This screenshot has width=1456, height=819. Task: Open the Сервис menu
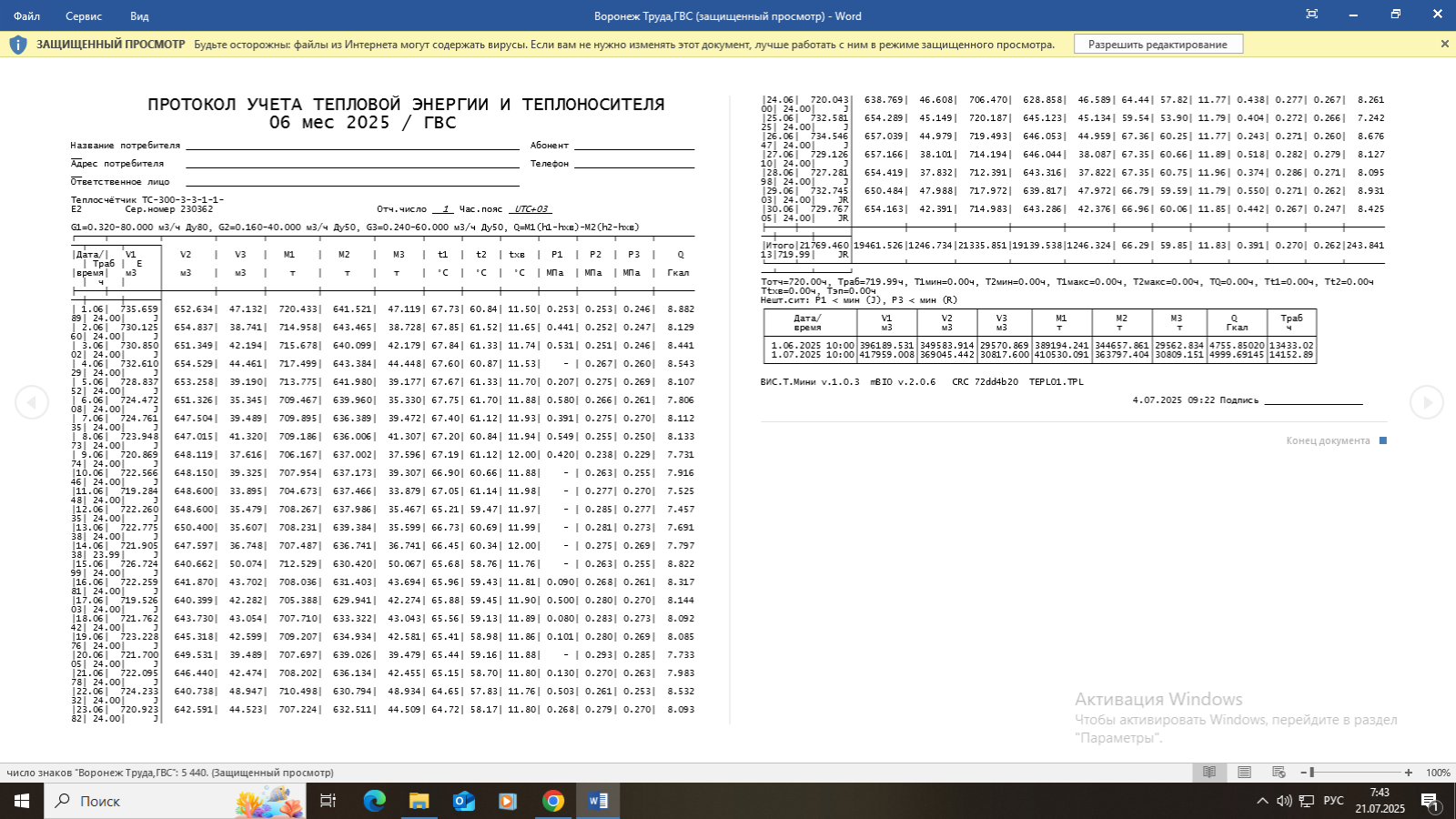click(x=84, y=15)
